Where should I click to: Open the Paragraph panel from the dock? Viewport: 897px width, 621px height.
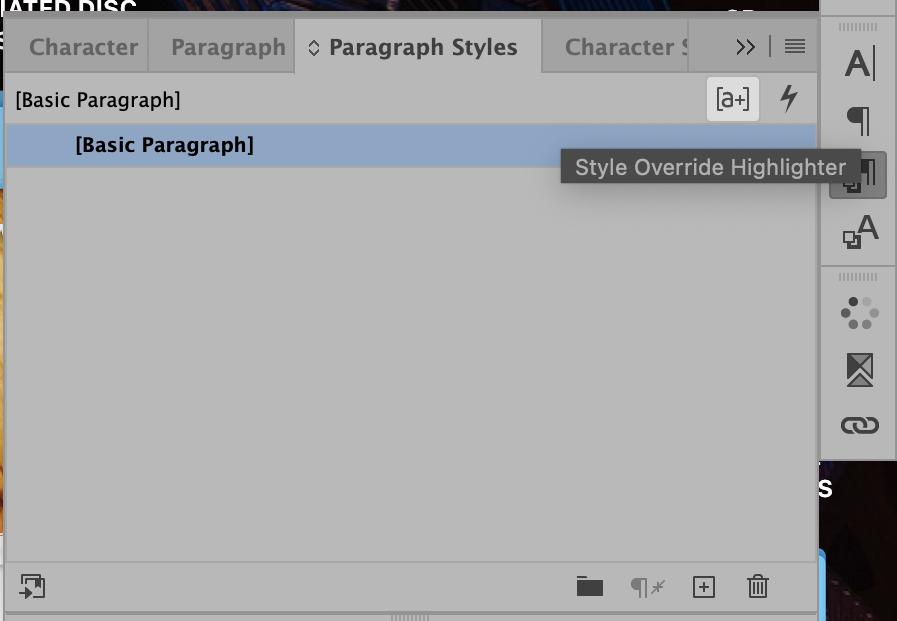[857, 120]
